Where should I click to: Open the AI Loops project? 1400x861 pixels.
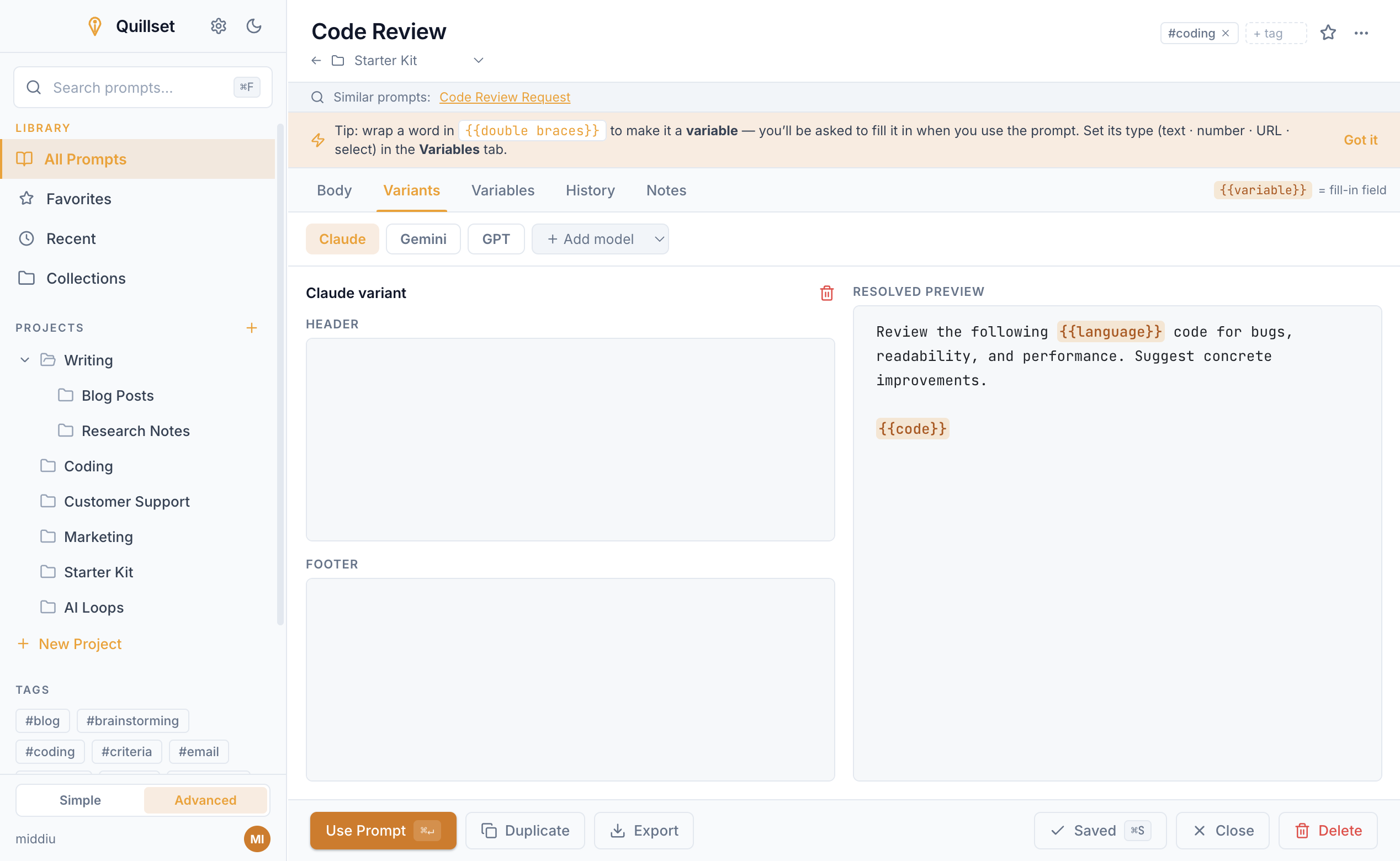tap(93, 607)
